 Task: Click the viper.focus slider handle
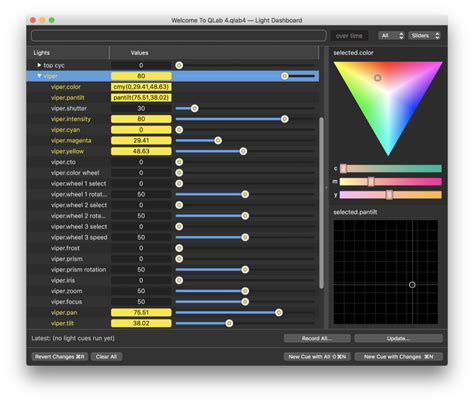245,302
